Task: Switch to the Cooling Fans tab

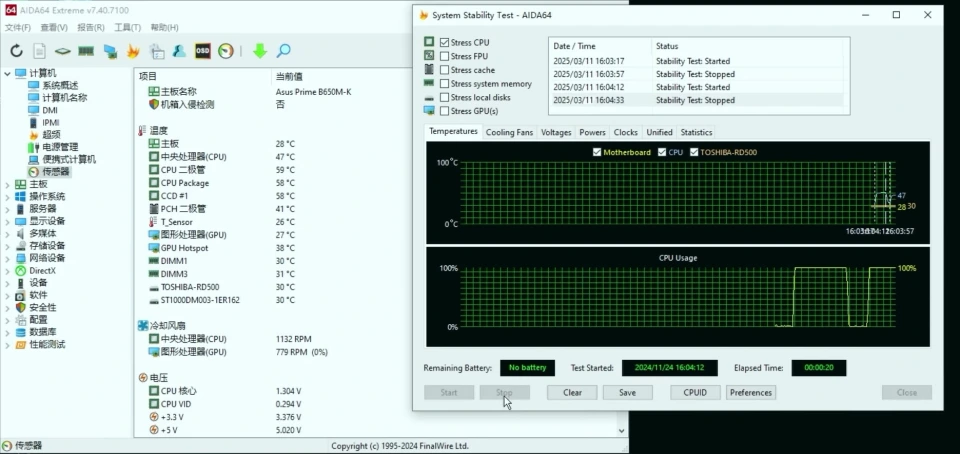Action: pyautogui.click(x=509, y=132)
